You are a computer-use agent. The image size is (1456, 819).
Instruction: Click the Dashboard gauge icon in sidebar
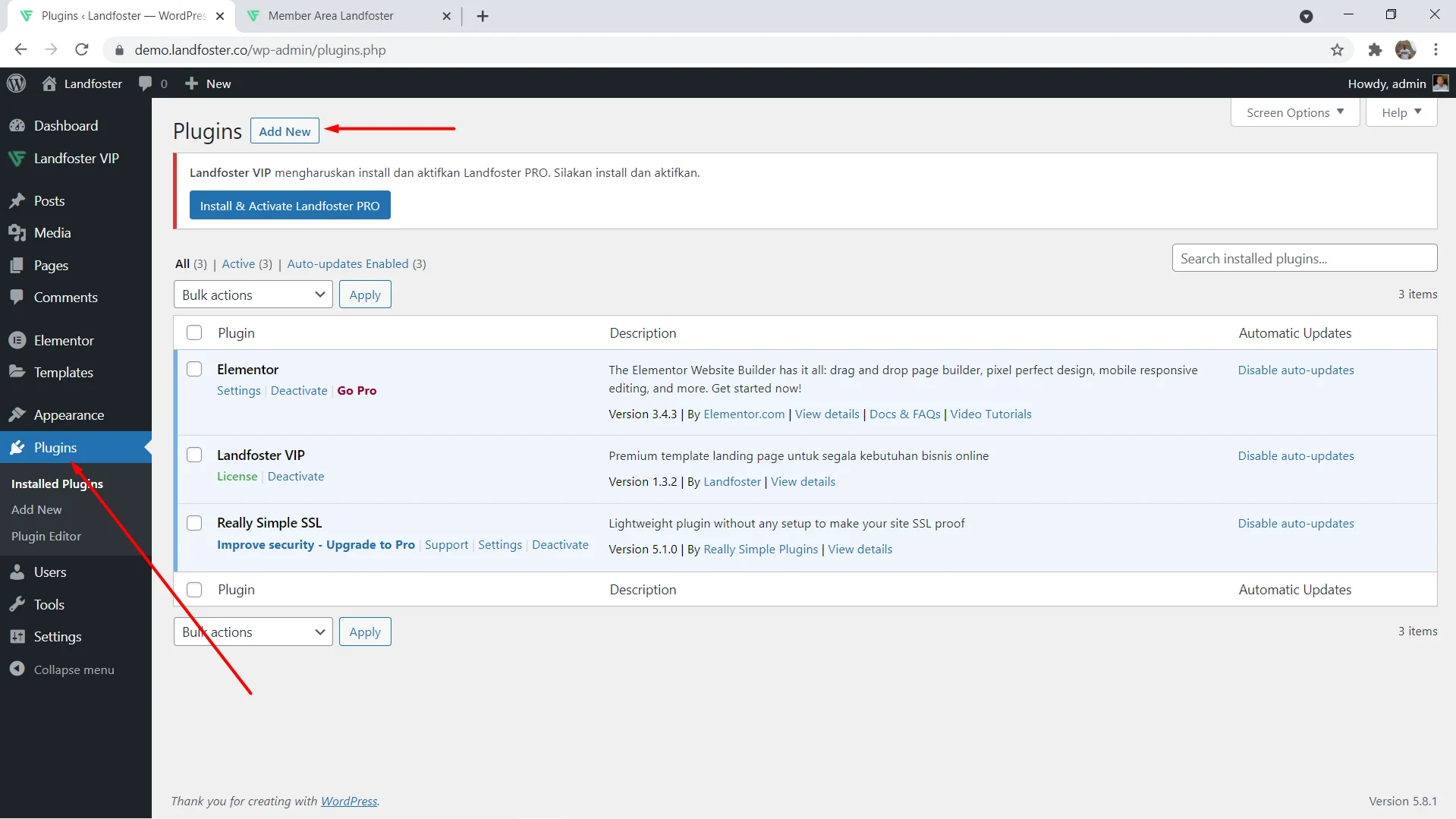pos(17,126)
